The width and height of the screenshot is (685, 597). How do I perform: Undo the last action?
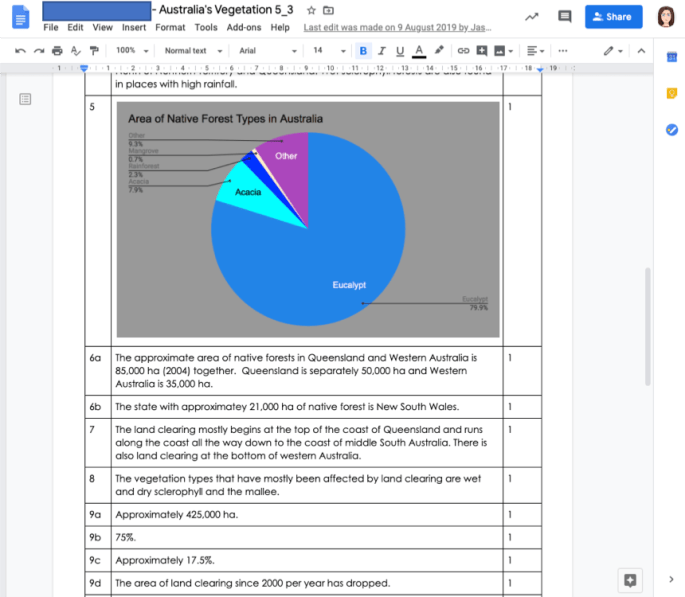20,51
